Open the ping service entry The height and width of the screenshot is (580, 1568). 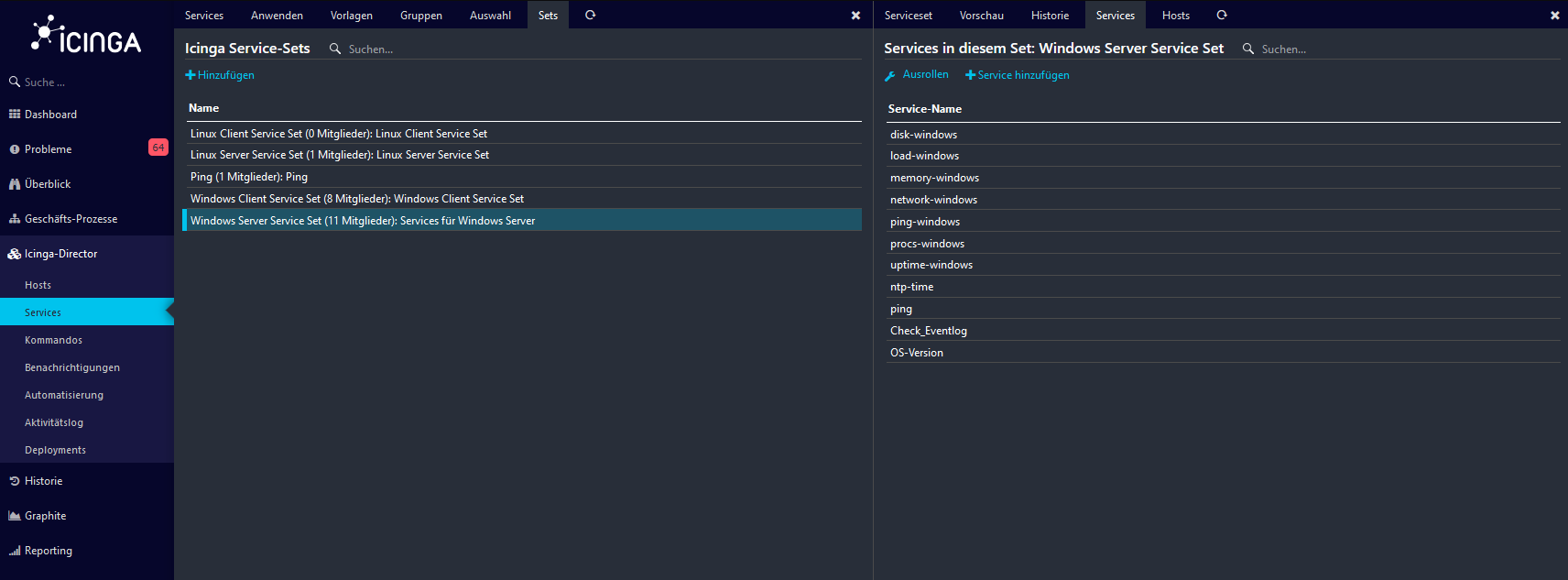(x=1224, y=309)
